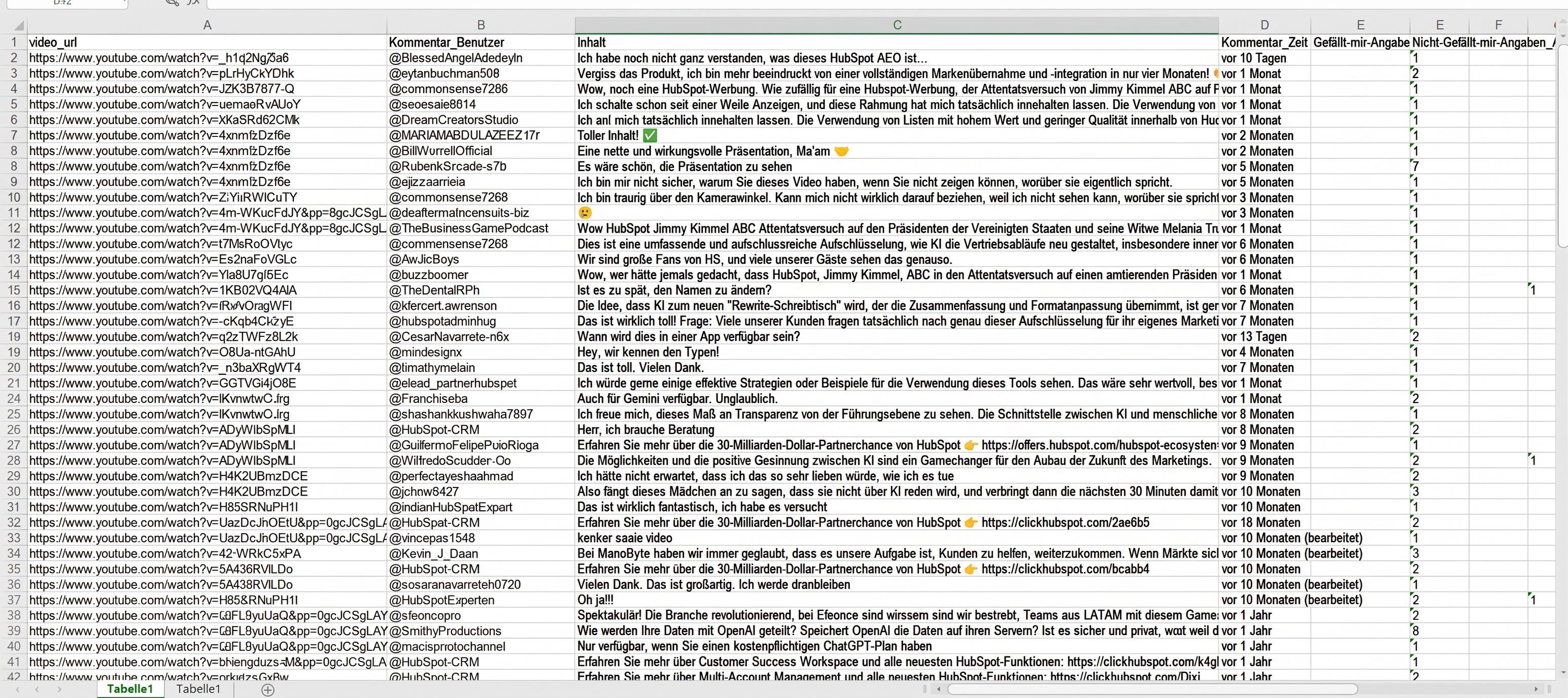Select cell @macisprrotochannel
The height and width of the screenshot is (698, 1568).
[481, 646]
